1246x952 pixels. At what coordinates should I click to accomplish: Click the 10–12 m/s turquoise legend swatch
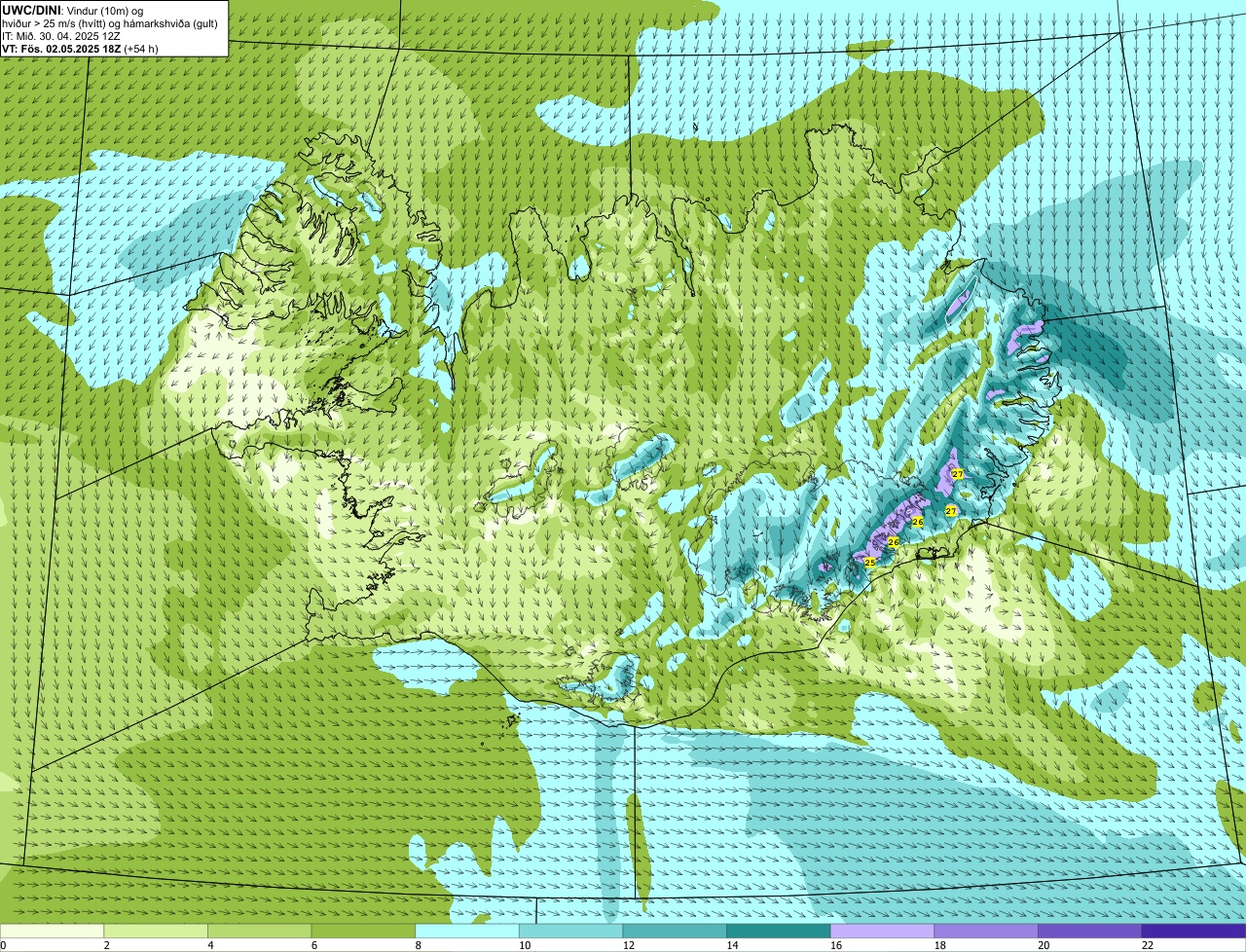[570, 931]
